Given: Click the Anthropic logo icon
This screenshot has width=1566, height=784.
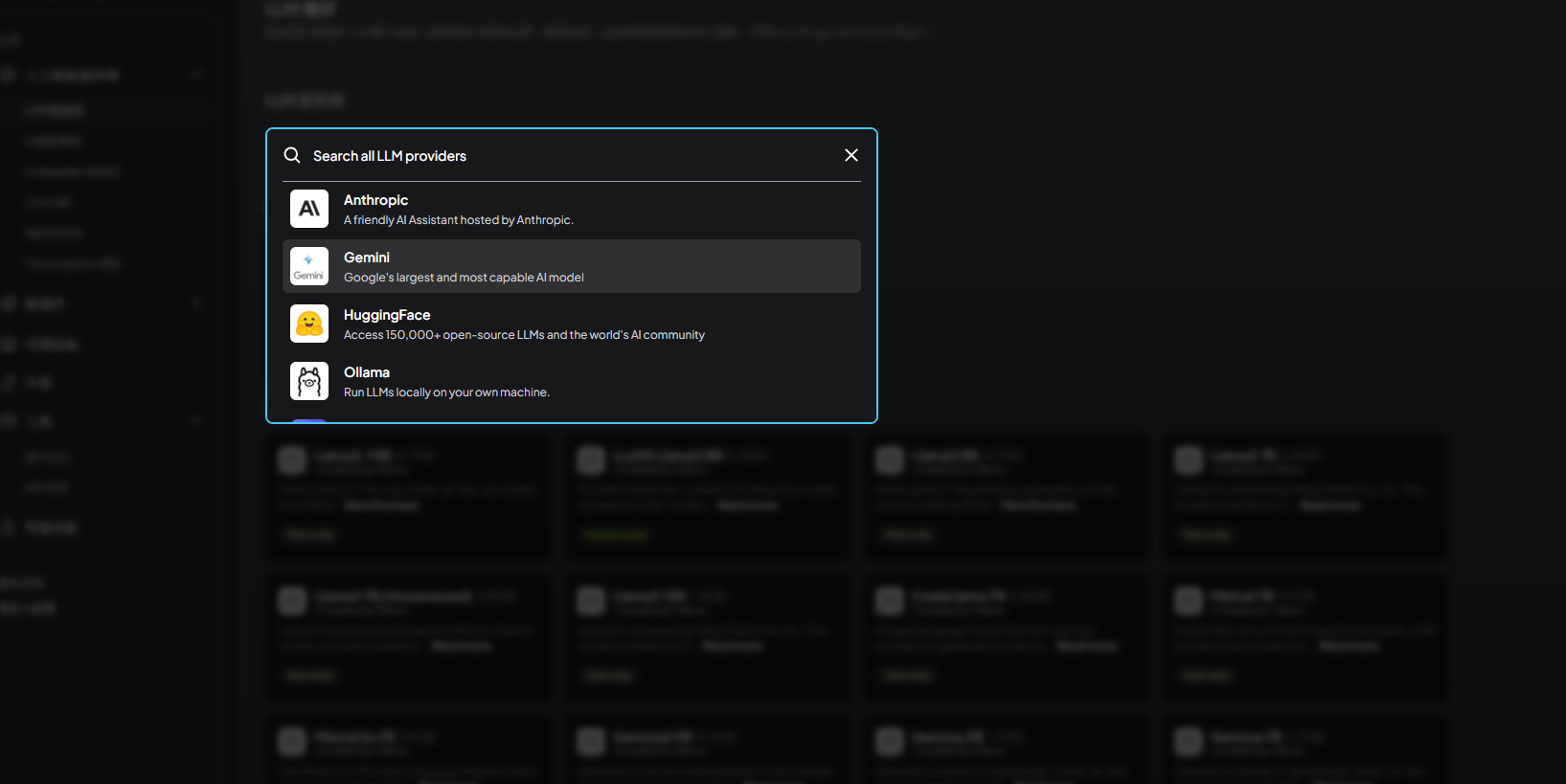Looking at the screenshot, I should tap(309, 209).
